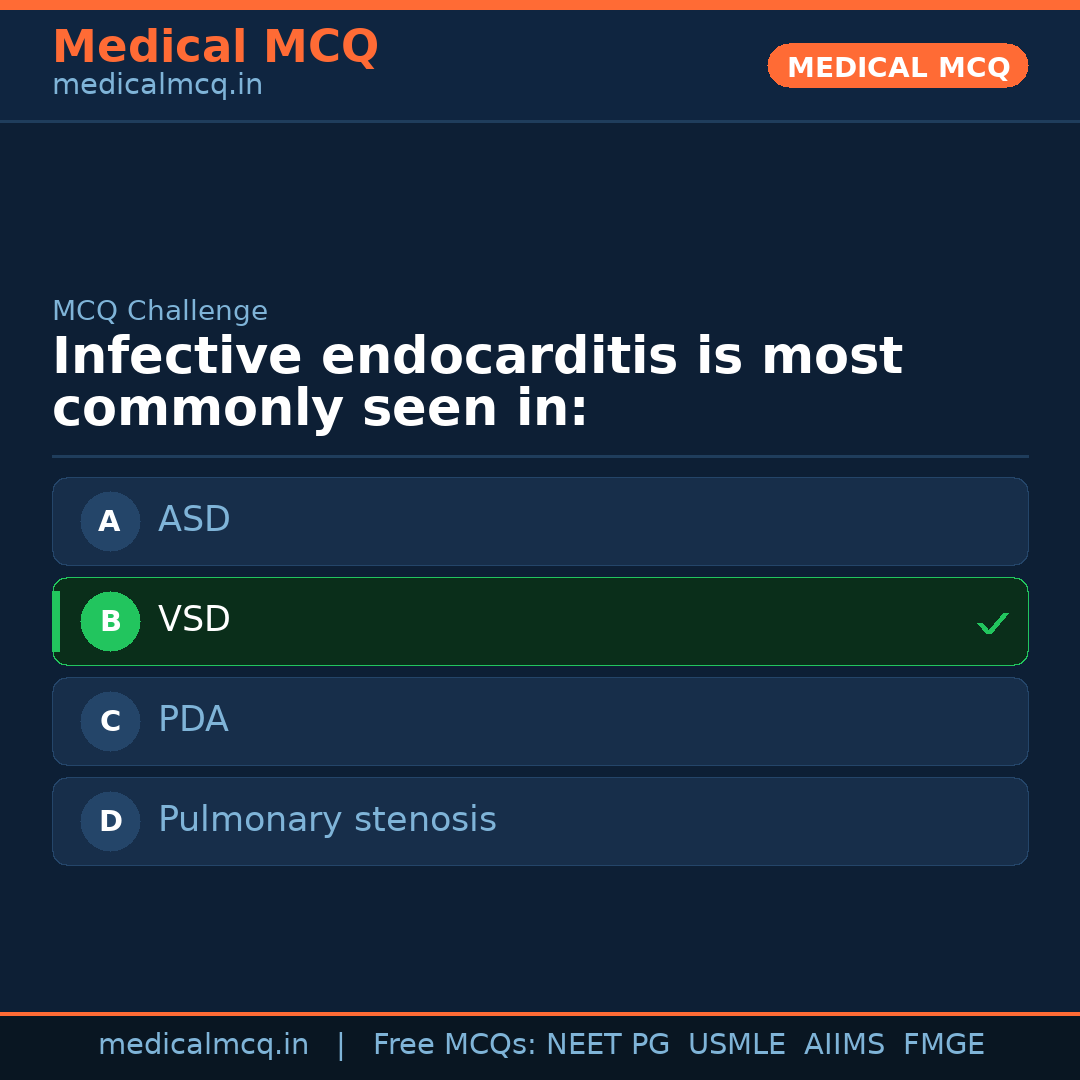
Task: Click NEET PG in the footer
Action: pos(608,1045)
